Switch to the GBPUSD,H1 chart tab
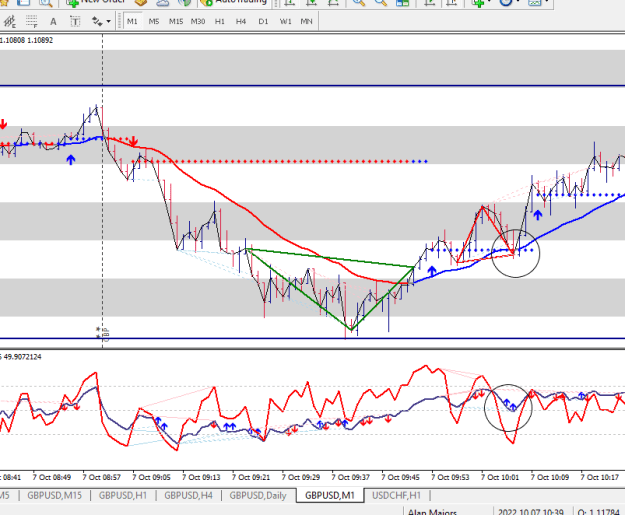Image resolution: width=625 pixels, height=515 pixels. click(123, 495)
